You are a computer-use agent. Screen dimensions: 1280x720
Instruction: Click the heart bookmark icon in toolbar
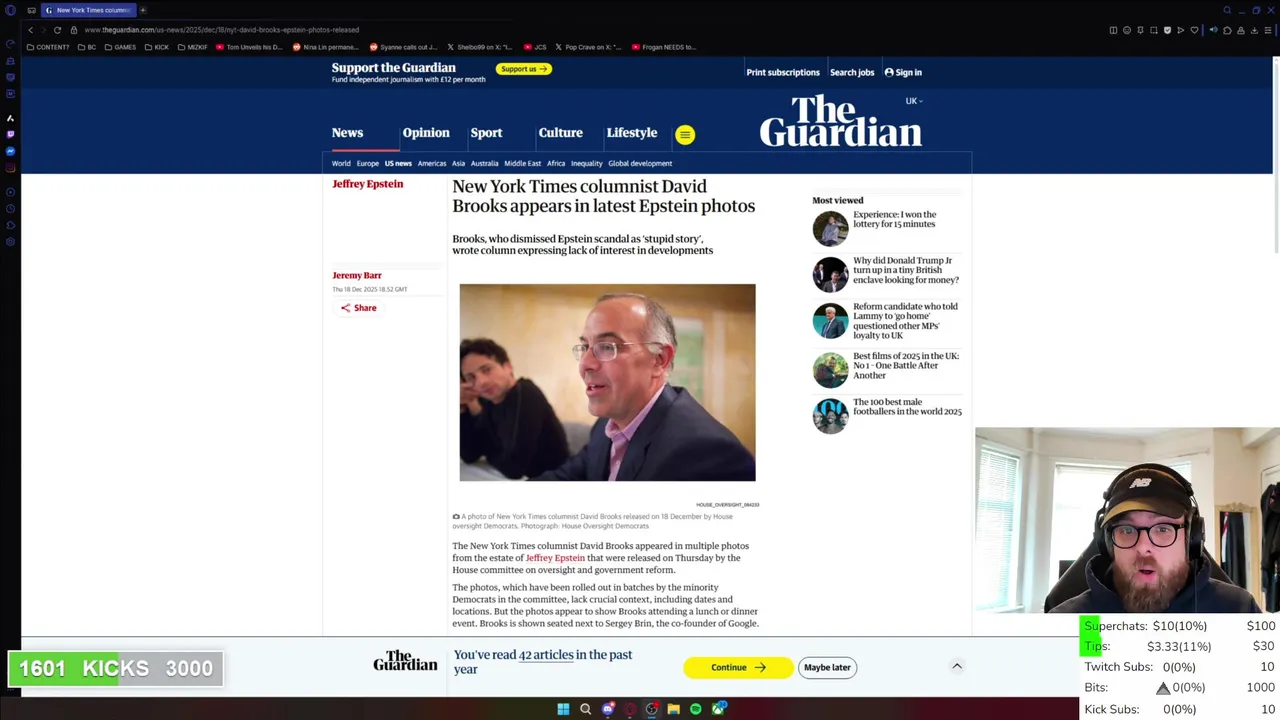(1194, 30)
